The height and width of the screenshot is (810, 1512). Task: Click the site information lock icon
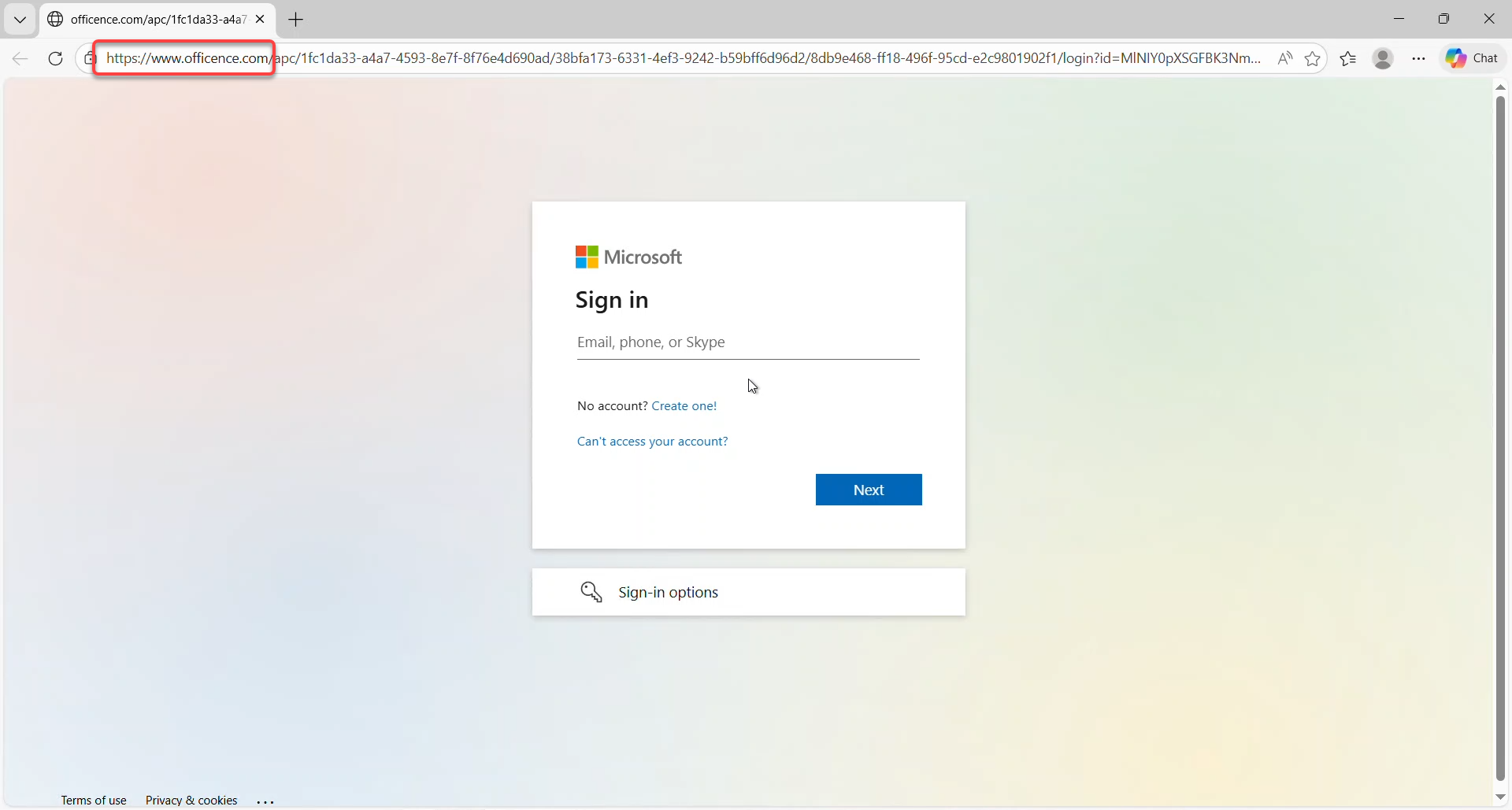(89, 59)
